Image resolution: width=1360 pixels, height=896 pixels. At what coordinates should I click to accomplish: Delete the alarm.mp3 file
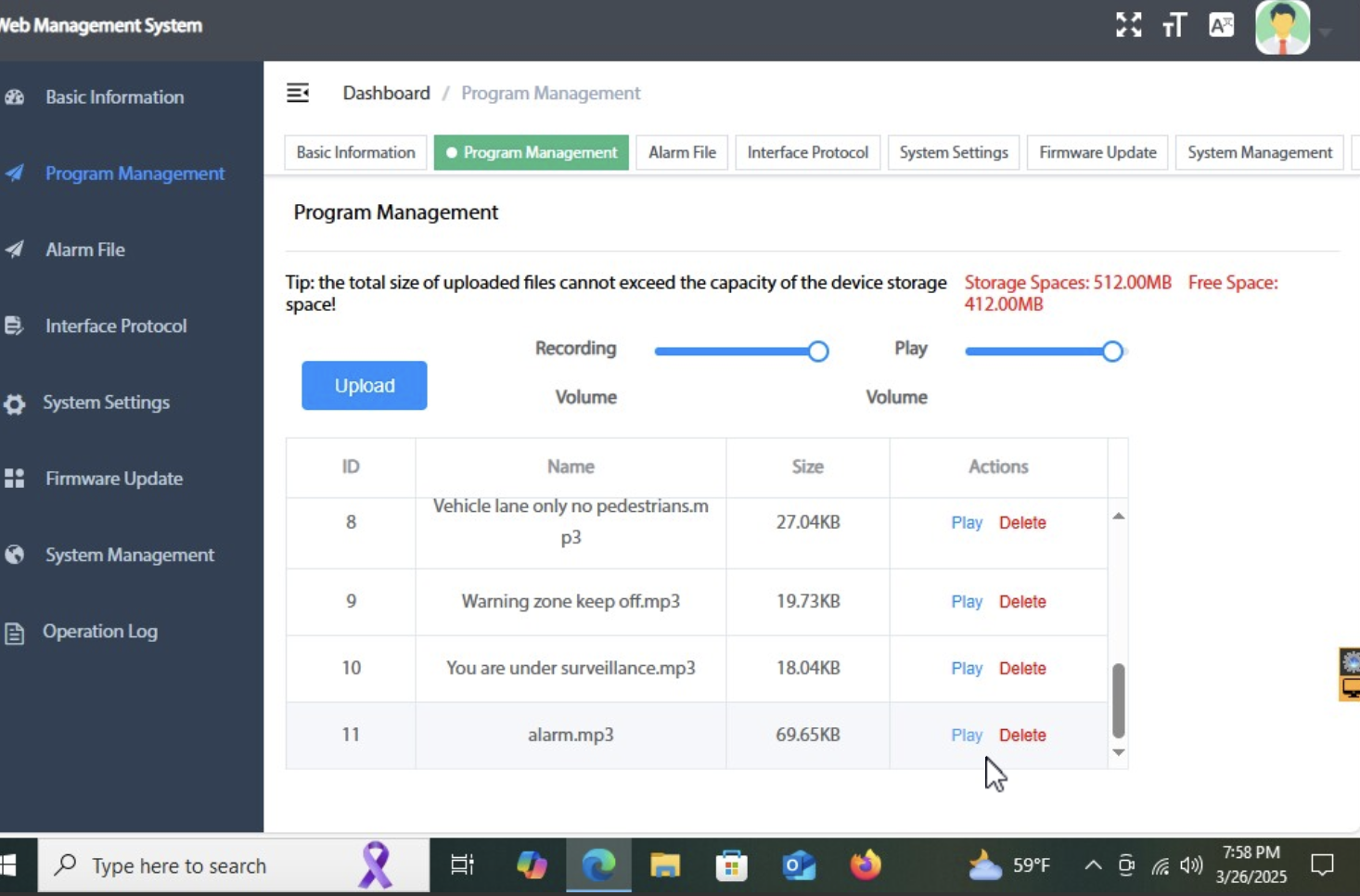[1022, 735]
